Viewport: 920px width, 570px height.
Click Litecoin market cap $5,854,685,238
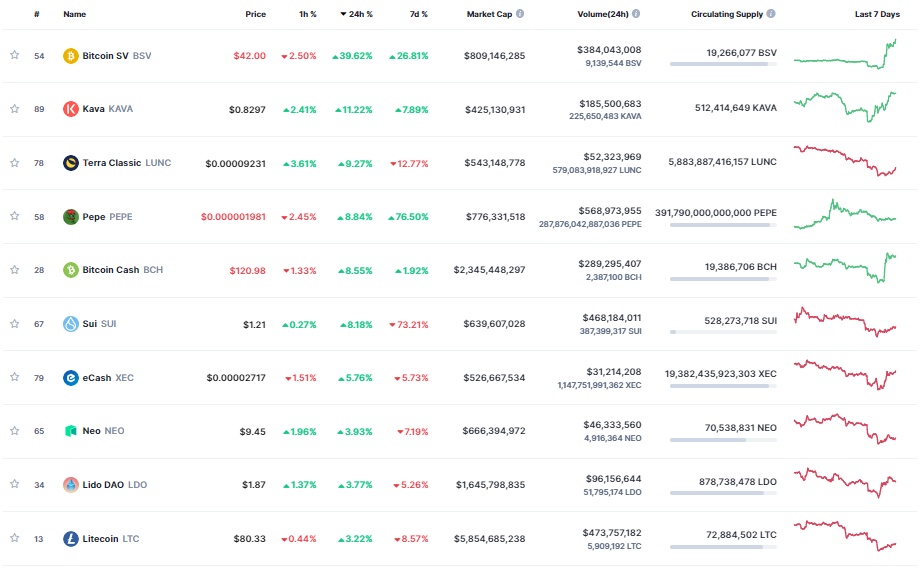pos(489,539)
